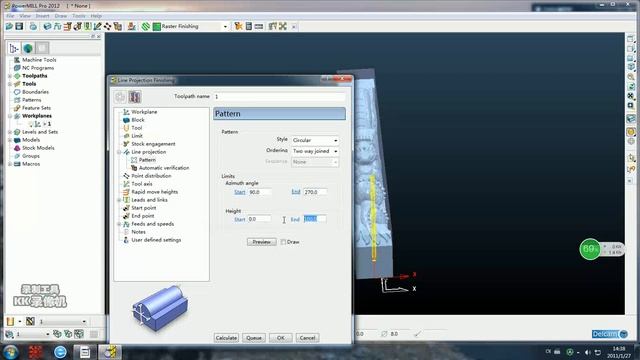
Task: Click the crossed-tools icon at toolbar end
Action: 283,27
